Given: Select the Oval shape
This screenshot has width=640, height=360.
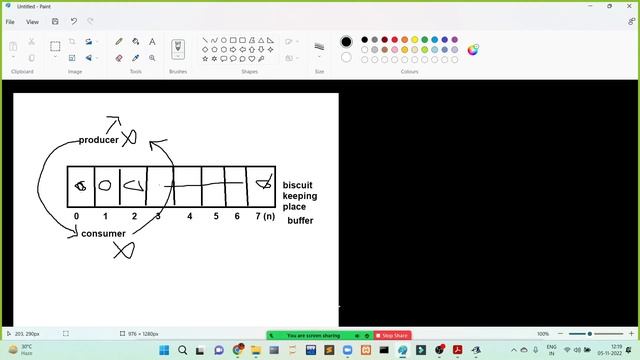Looking at the screenshot, I should coord(224,40).
